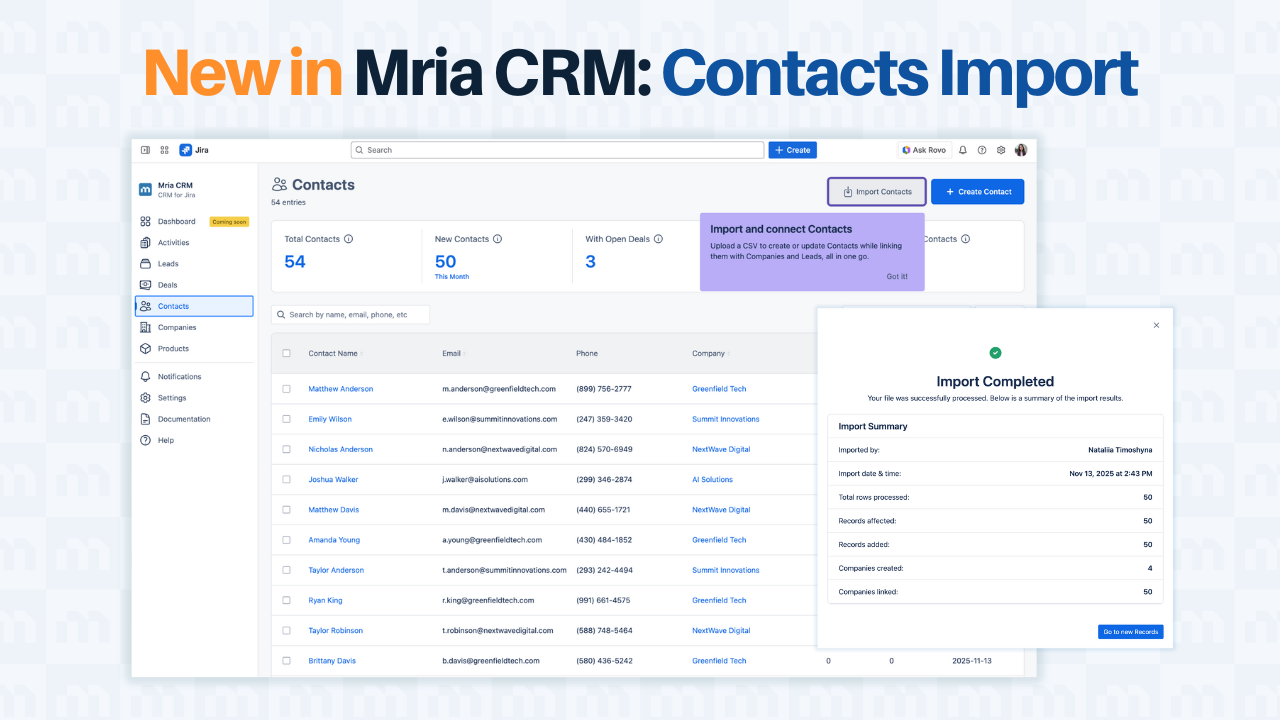Dismiss the tooltip with Got it!
The height and width of the screenshot is (720, 1280).
tap(897, 276)
